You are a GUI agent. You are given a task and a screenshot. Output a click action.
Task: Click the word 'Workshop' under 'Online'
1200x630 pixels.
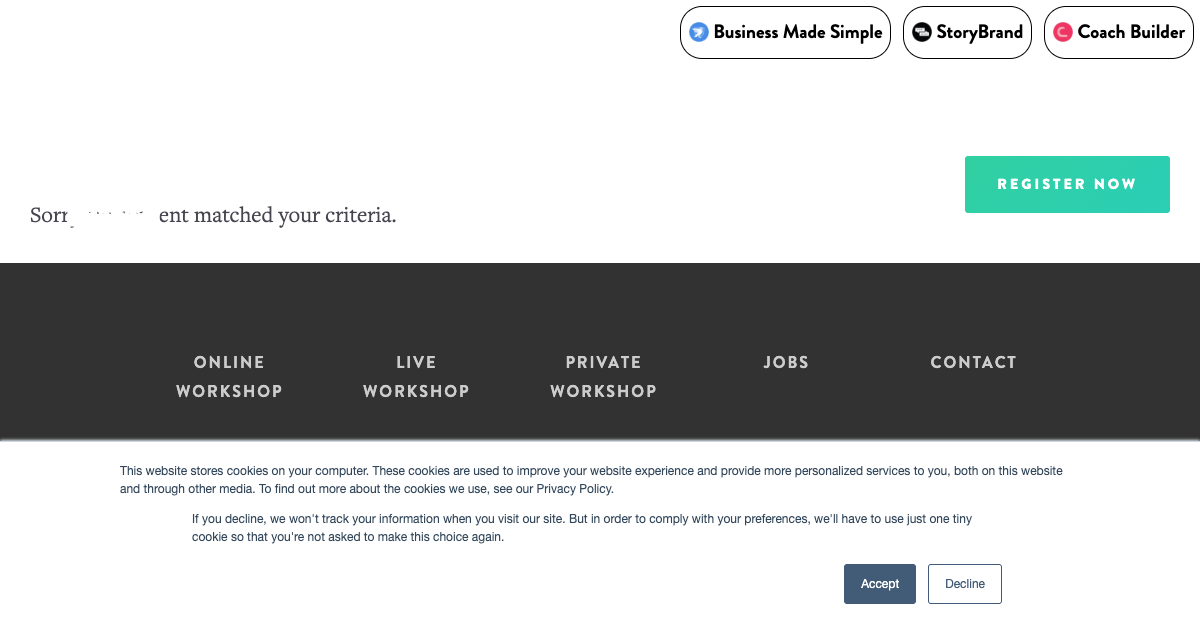pos(229,391)
